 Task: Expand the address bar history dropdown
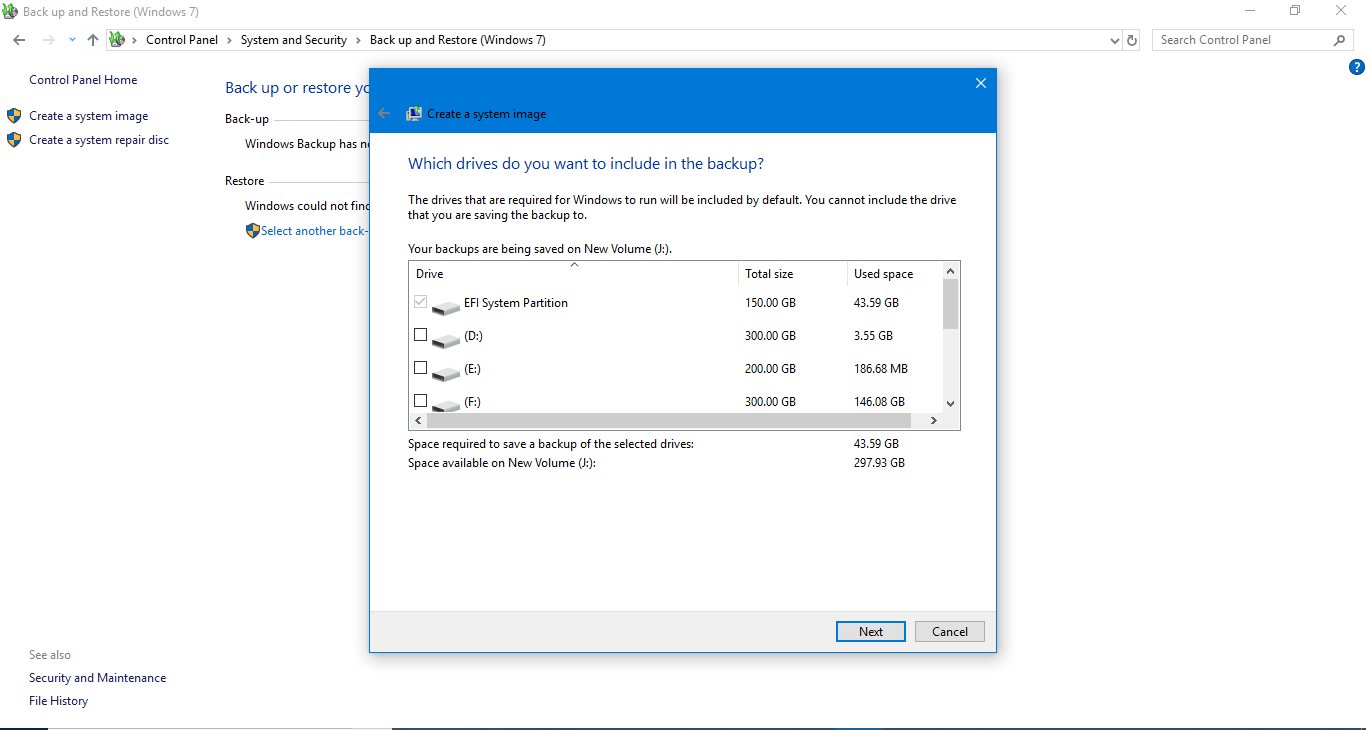pos(1115,40)
